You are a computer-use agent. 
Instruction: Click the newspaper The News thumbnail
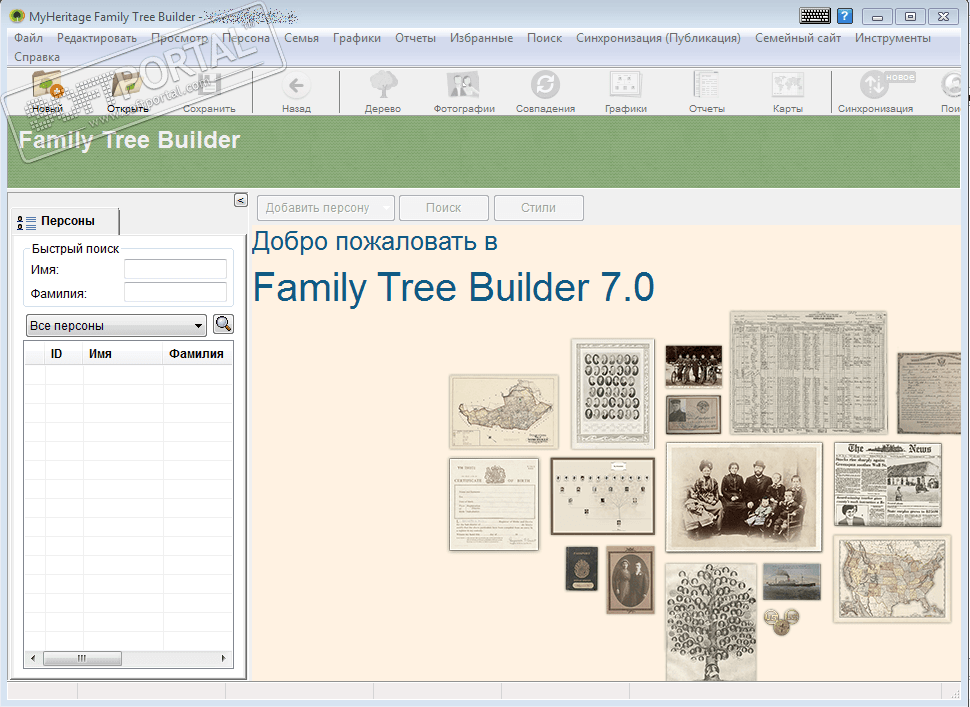888,484
